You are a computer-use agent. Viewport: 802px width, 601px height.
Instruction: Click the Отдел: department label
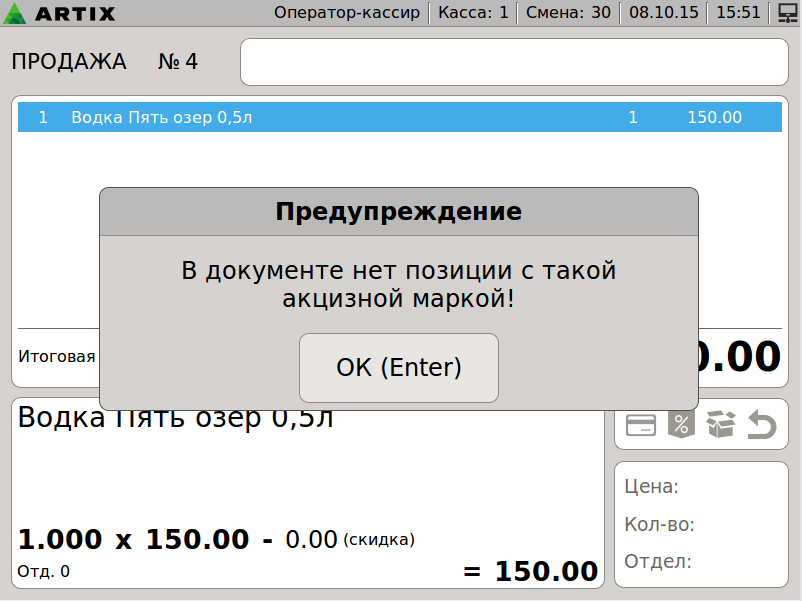point(657,561)
